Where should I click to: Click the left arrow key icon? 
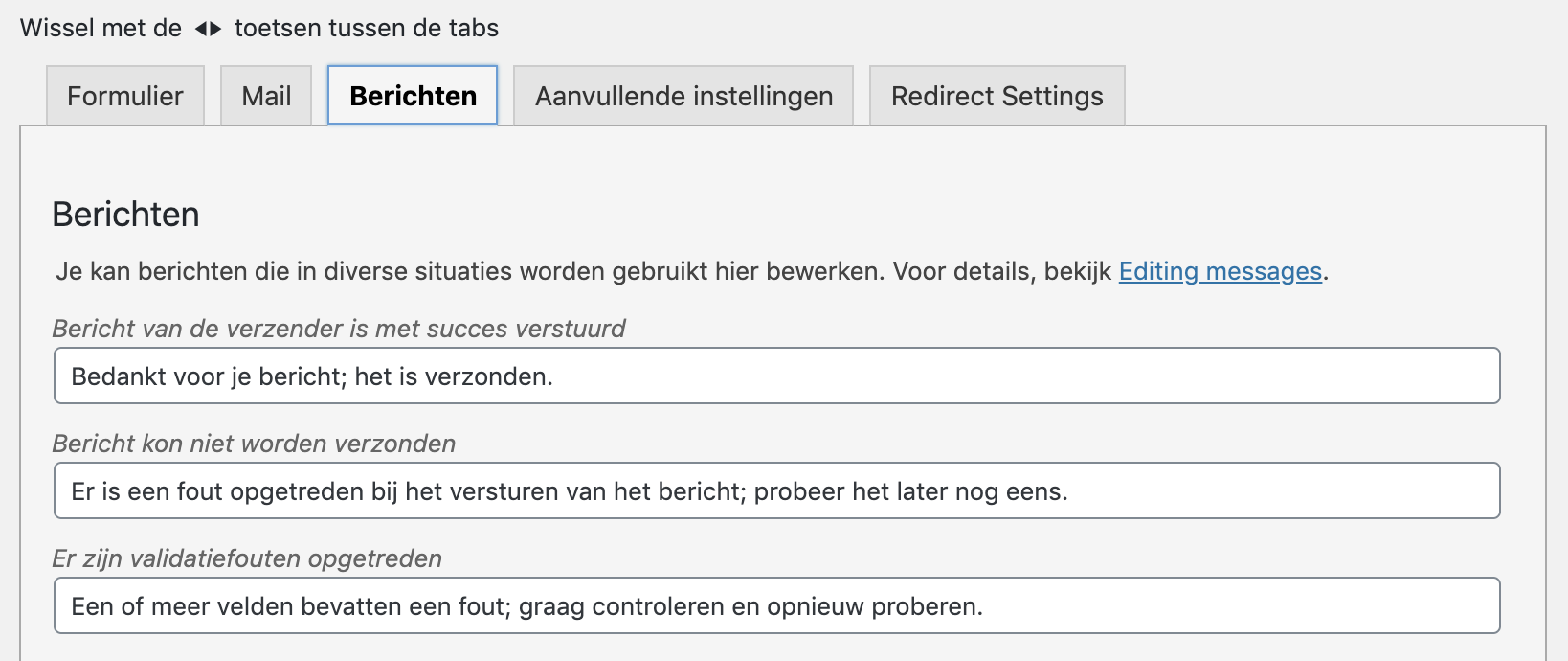click(x=201, y=29)
